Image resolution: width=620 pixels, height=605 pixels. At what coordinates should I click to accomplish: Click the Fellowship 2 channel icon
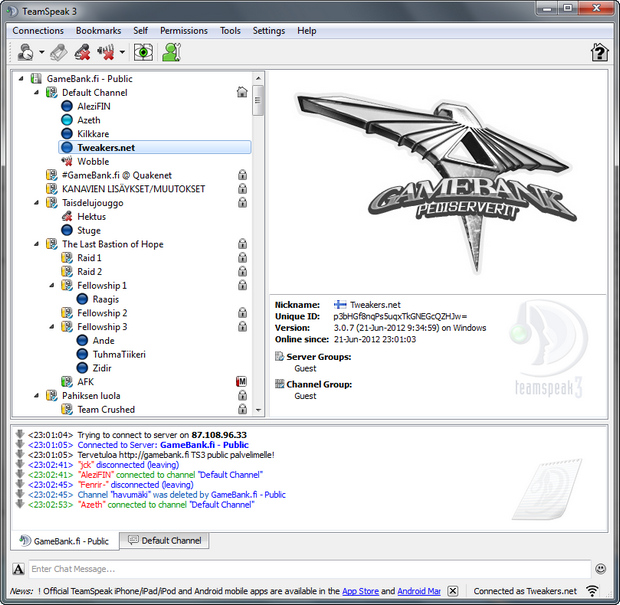[x=67, y=313]
